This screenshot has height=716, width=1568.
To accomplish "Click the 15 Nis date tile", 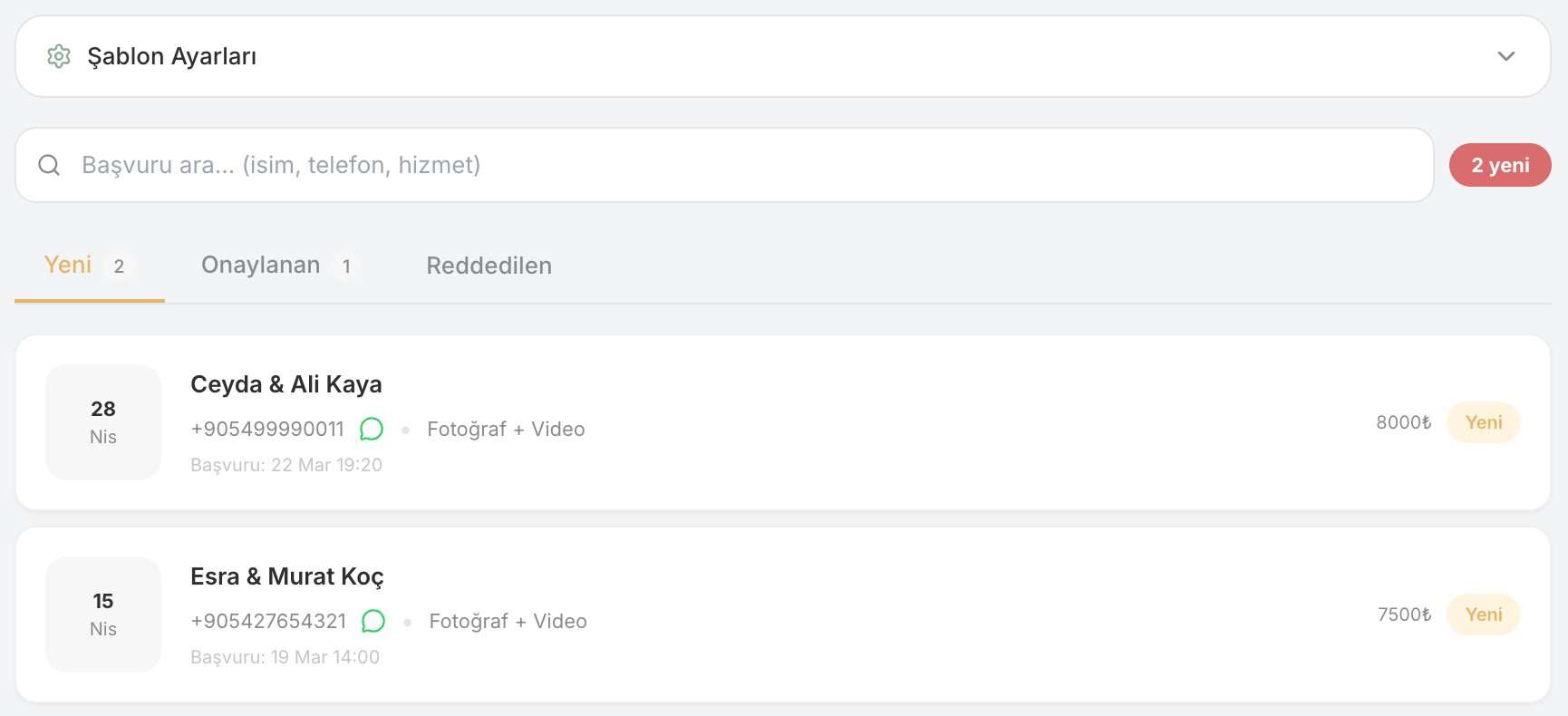I will point(103,614).
